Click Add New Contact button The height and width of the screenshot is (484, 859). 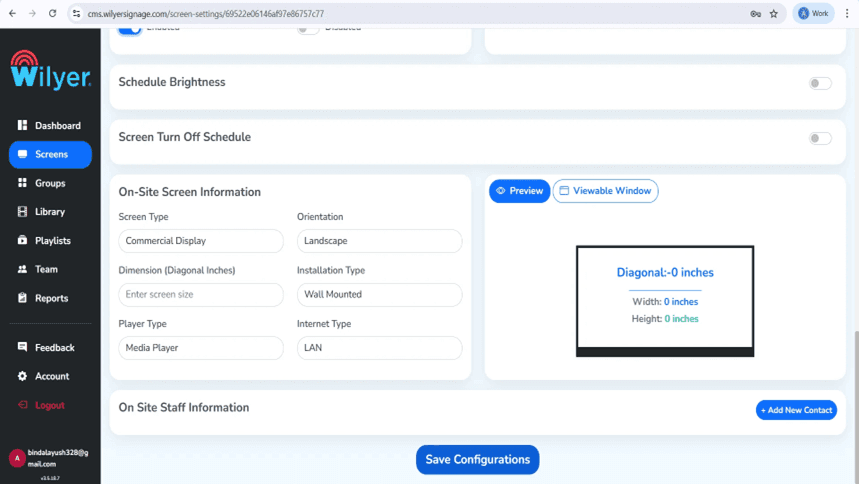(x=796, y=410)
